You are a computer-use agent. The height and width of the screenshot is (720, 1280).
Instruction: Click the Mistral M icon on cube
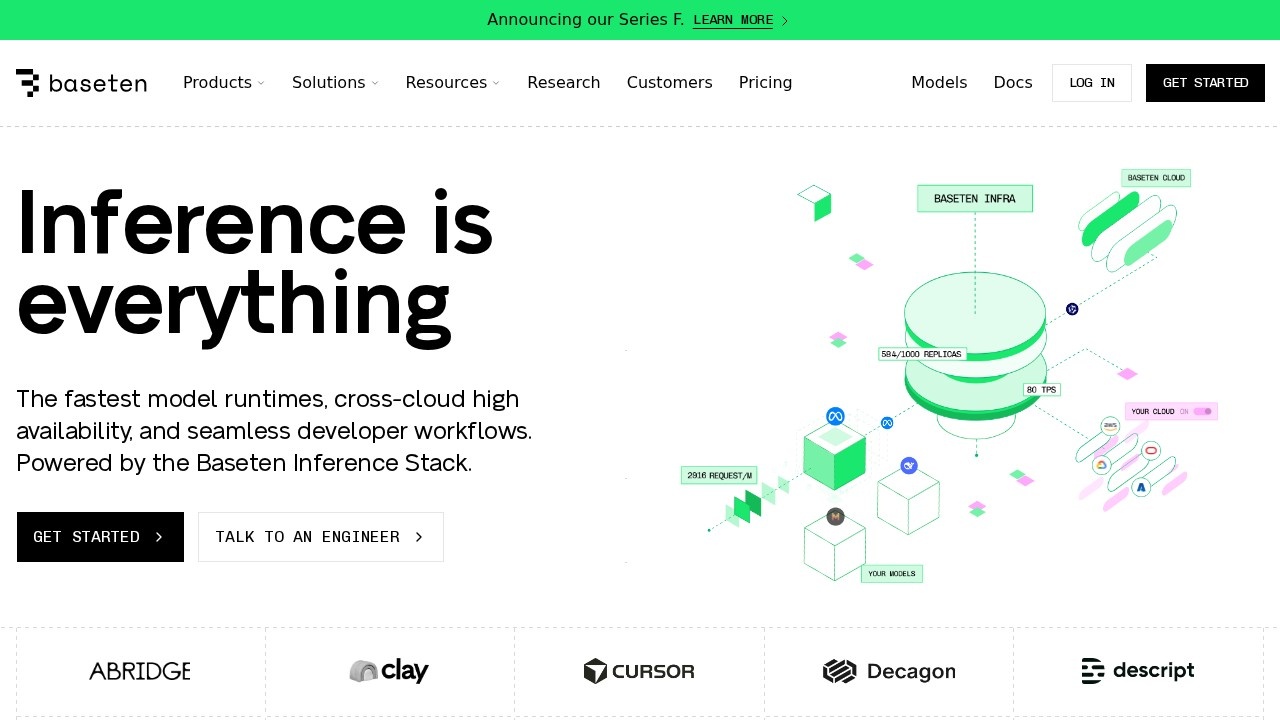(835, 517)
